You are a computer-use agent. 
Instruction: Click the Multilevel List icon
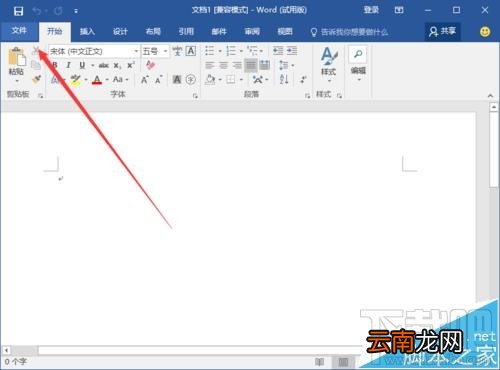pos(252,51)
